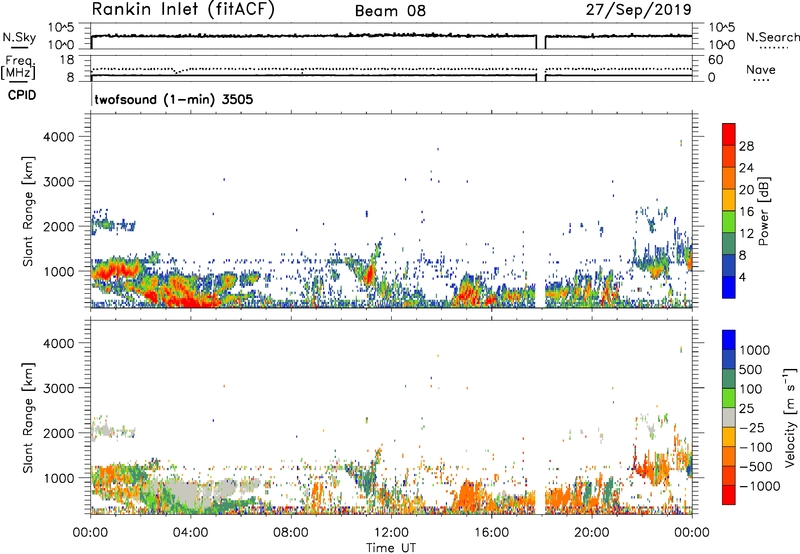Click the "20" power colorbar label
Viewport: 800px width, 554px height.
point(746,190)
